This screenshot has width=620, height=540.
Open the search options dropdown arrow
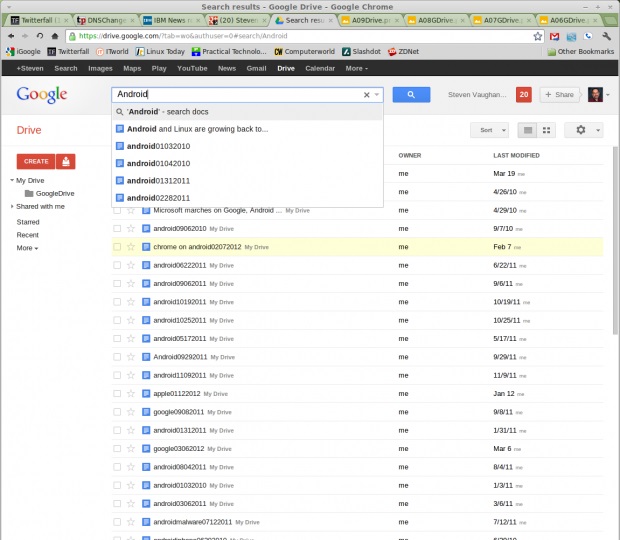tap(377, 95)
